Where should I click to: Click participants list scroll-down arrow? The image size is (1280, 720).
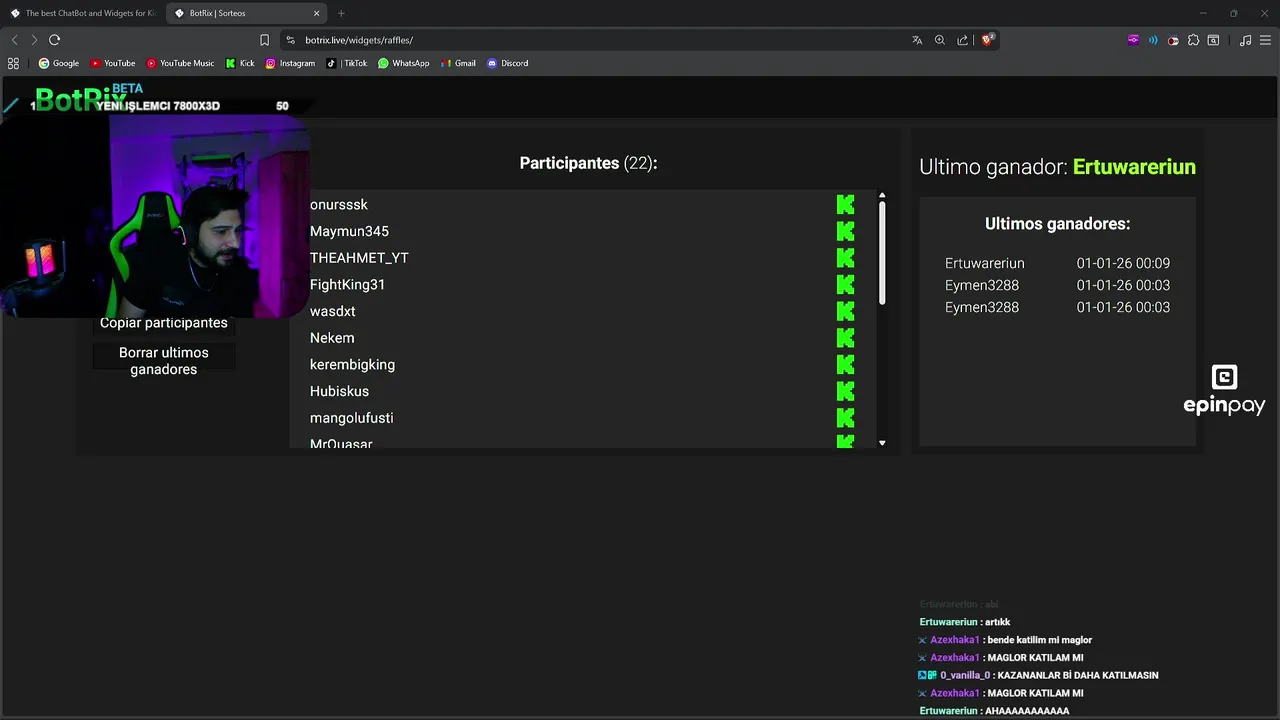coord(882,443)
